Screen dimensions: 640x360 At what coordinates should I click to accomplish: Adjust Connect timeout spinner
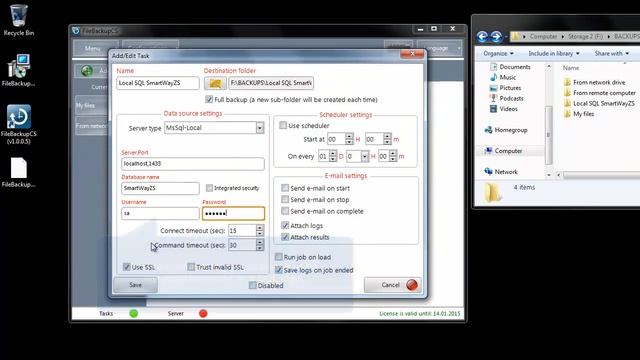tap(260, 231)
